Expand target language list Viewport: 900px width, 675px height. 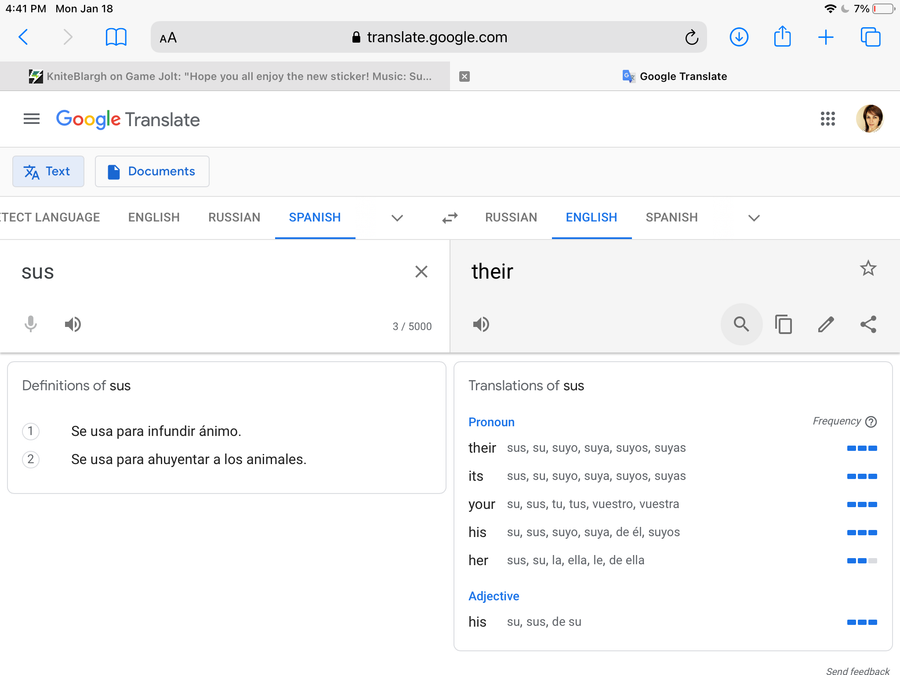(x=754, y=218)
